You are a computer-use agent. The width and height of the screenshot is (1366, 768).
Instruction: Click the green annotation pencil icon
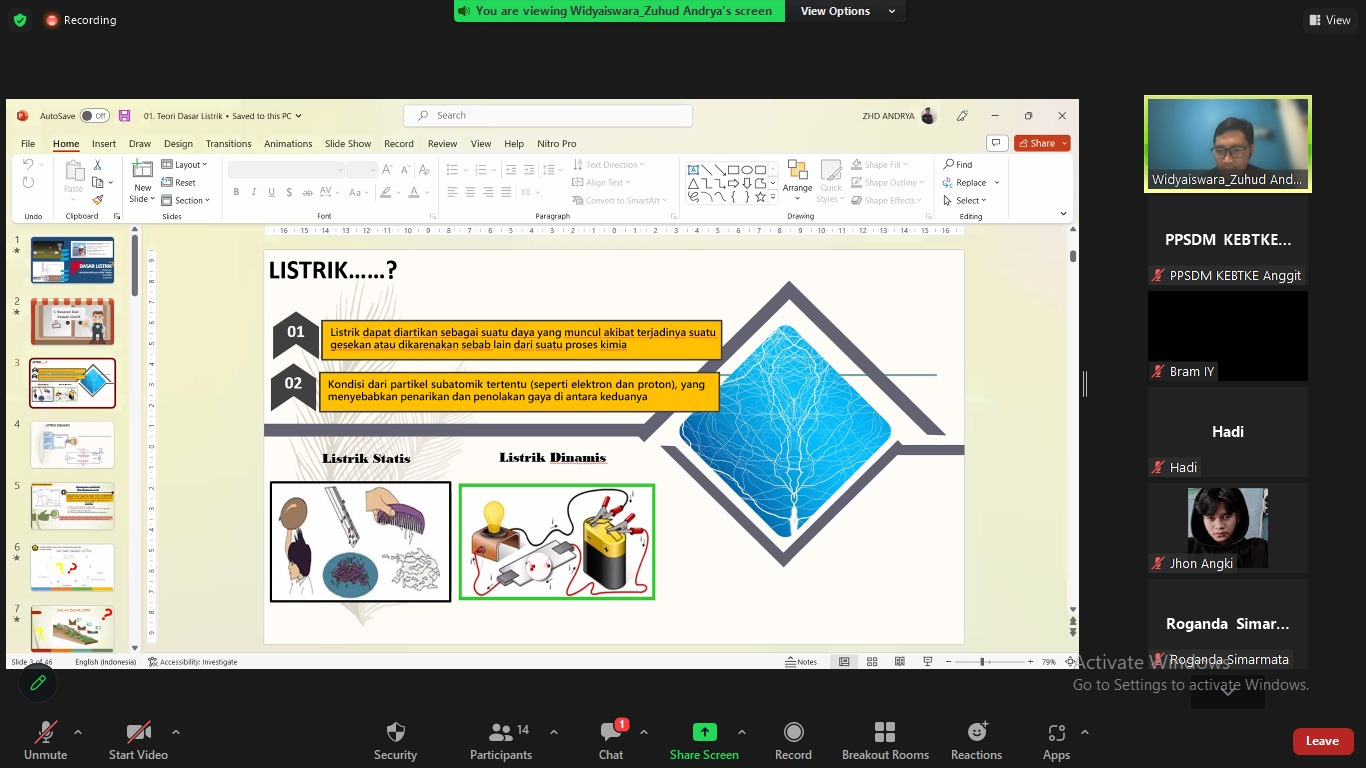pos(38,683)
